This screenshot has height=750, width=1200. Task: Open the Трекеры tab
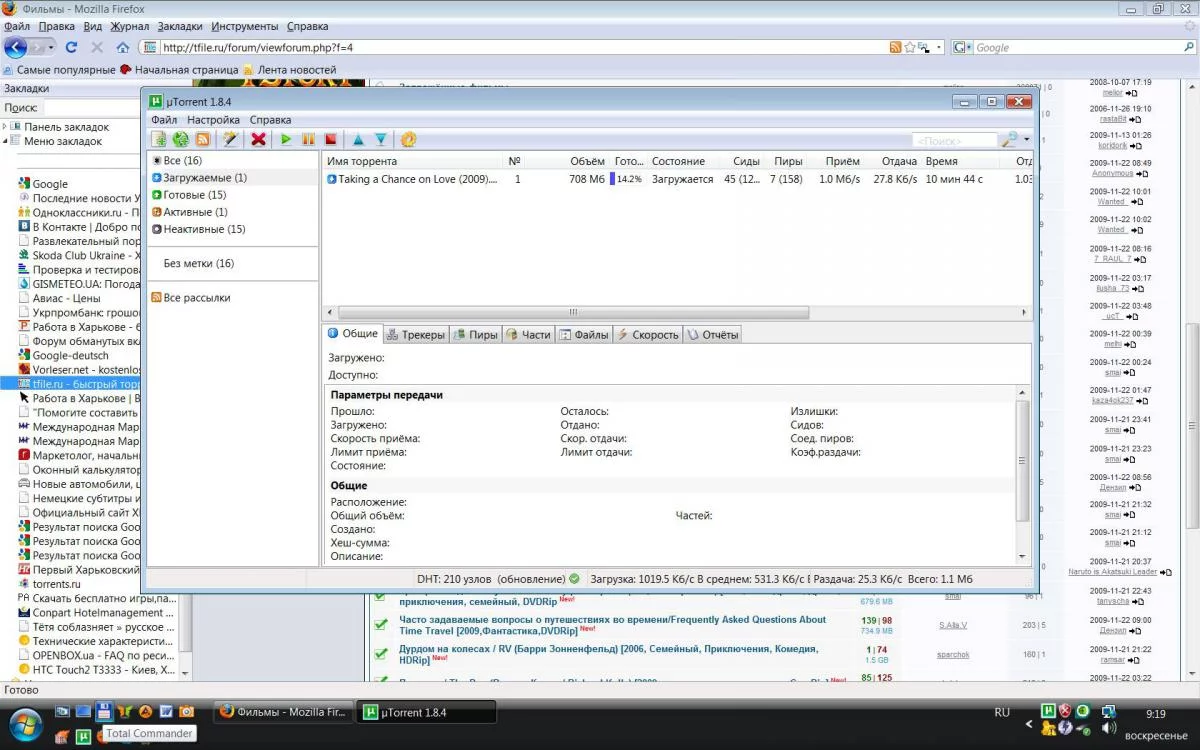click(x=416, y=335)
